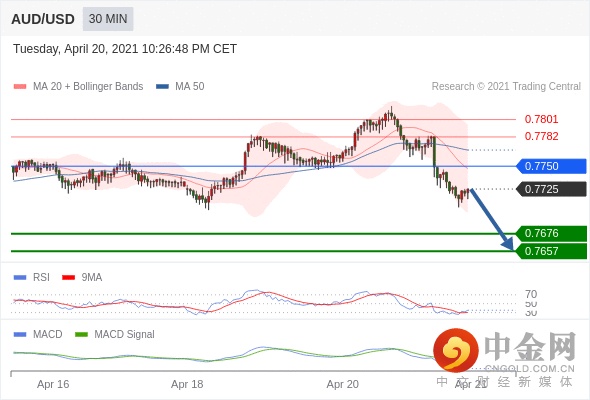Click the blue 0.7750 pivot price tag
The height and width of the screenshot is (400, 590).
click(x=551, y=166)
